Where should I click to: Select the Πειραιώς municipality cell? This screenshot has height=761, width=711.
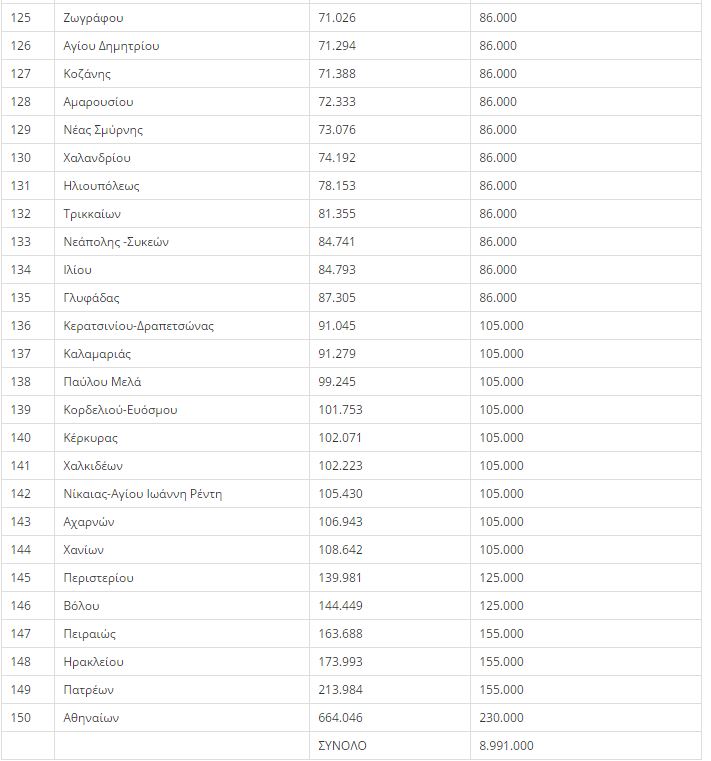(182, 634)
